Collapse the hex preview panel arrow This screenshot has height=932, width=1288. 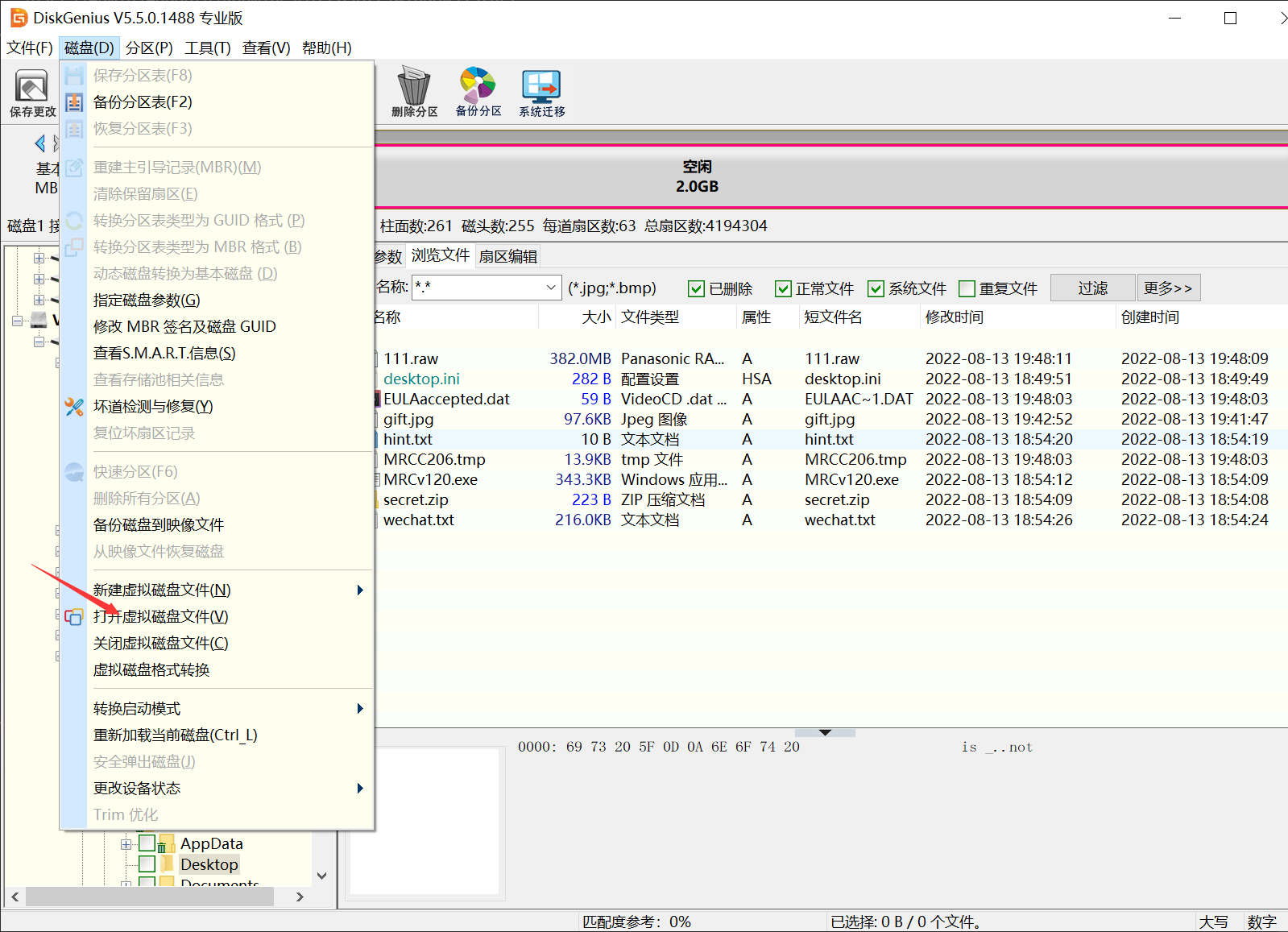pyautogui.click(x=825, y=732)
